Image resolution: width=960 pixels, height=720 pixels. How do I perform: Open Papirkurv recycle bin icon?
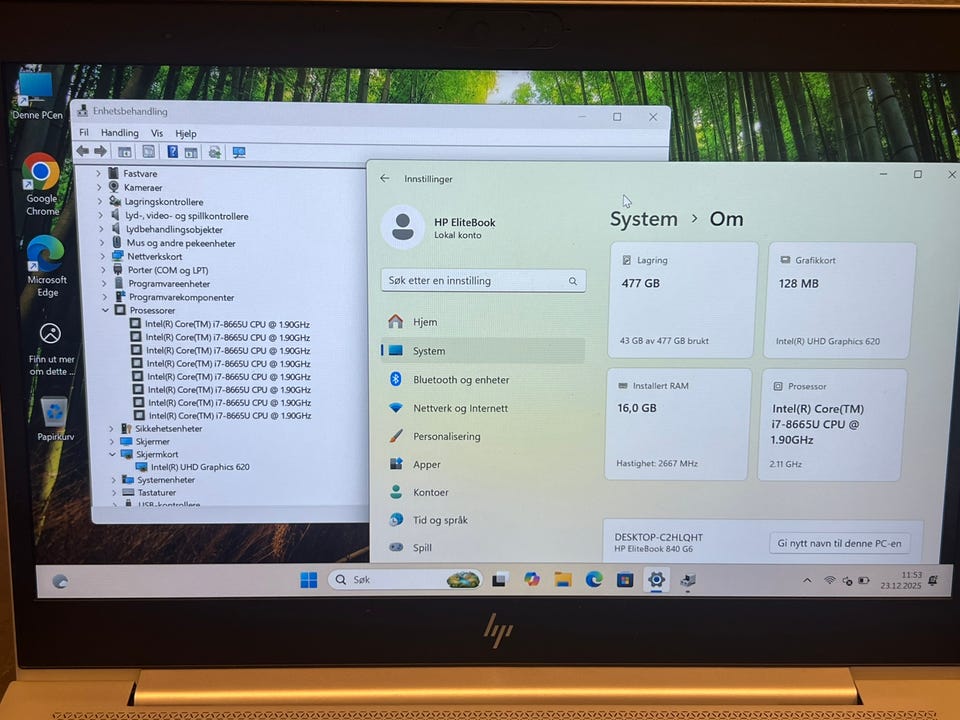point(55,418)
